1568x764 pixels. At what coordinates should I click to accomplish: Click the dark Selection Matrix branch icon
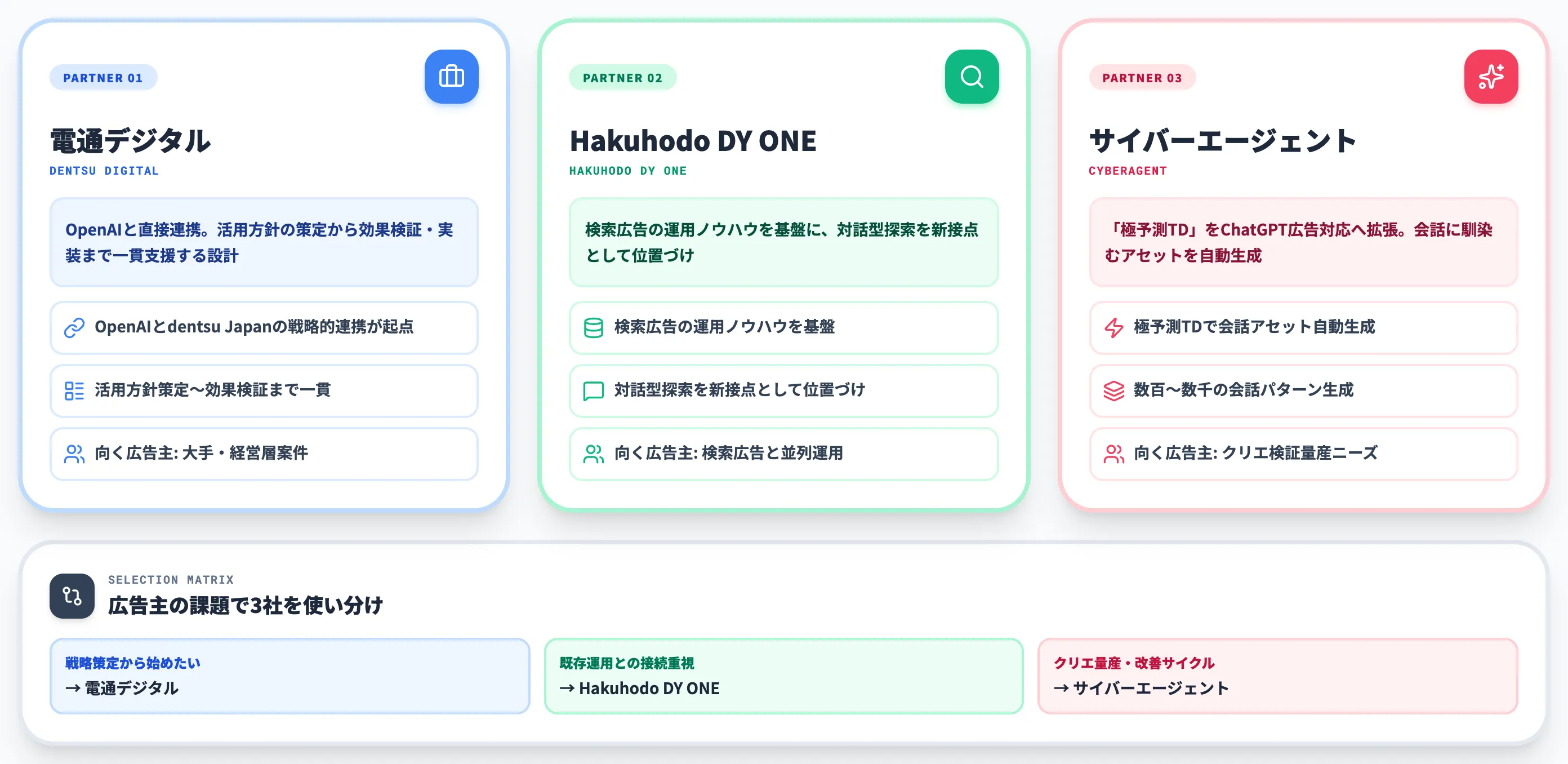(x=72, y=596)
